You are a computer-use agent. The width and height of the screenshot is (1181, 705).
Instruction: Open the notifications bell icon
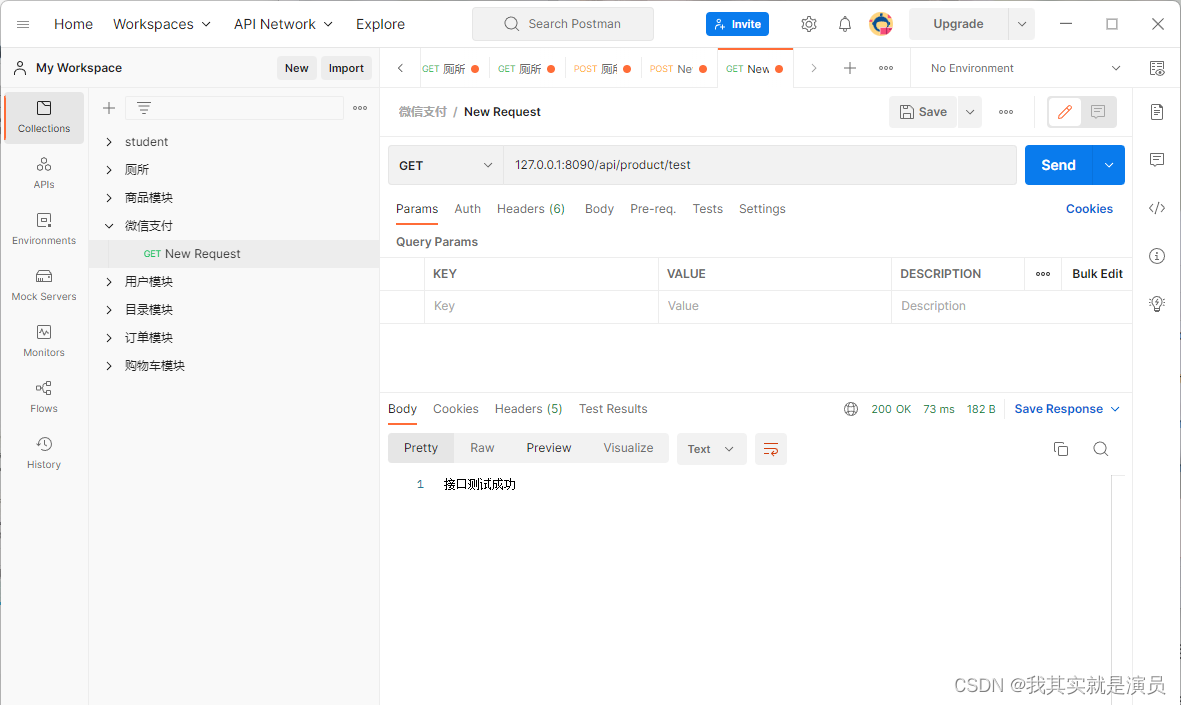845,24
